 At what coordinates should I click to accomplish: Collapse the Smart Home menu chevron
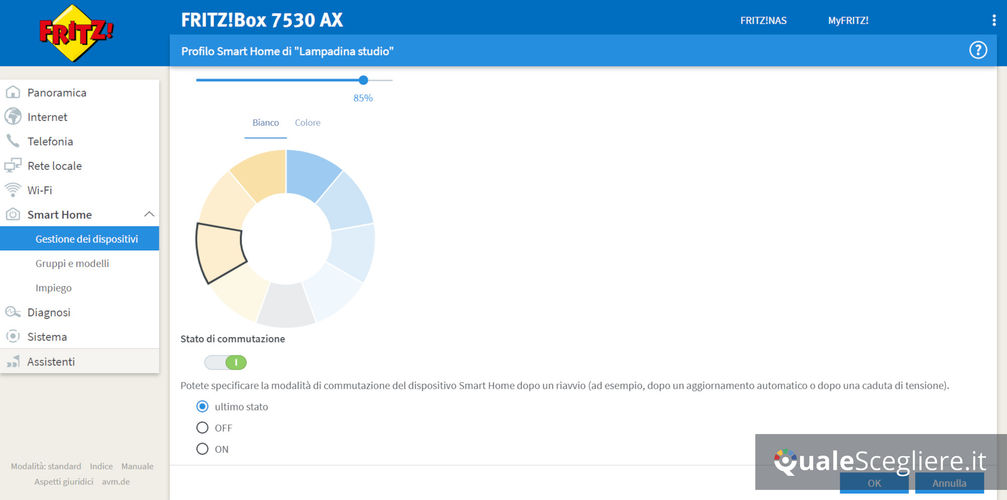click(149, 214)
